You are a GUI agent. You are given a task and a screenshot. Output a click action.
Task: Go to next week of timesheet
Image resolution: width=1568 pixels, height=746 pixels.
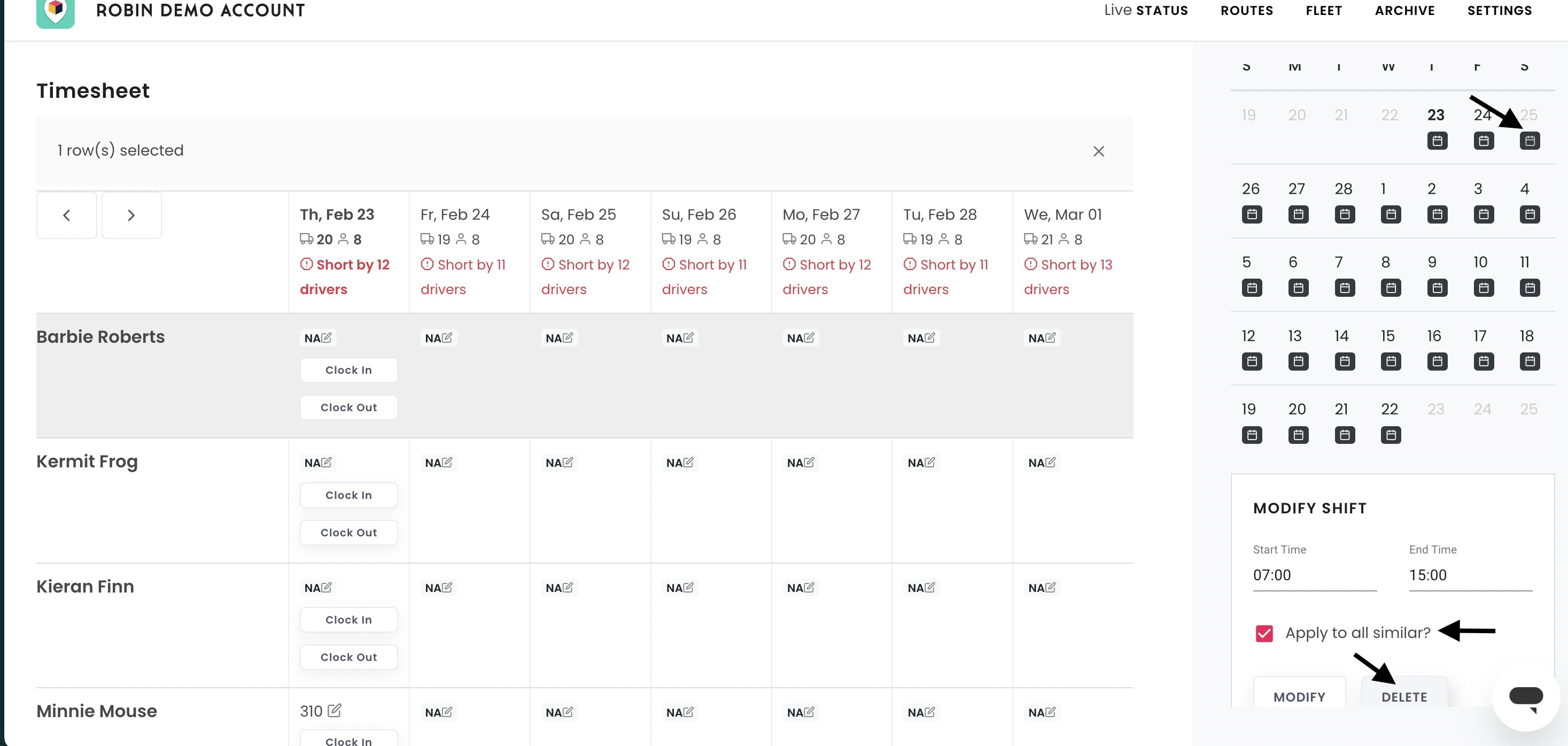(x=131, y=215)
